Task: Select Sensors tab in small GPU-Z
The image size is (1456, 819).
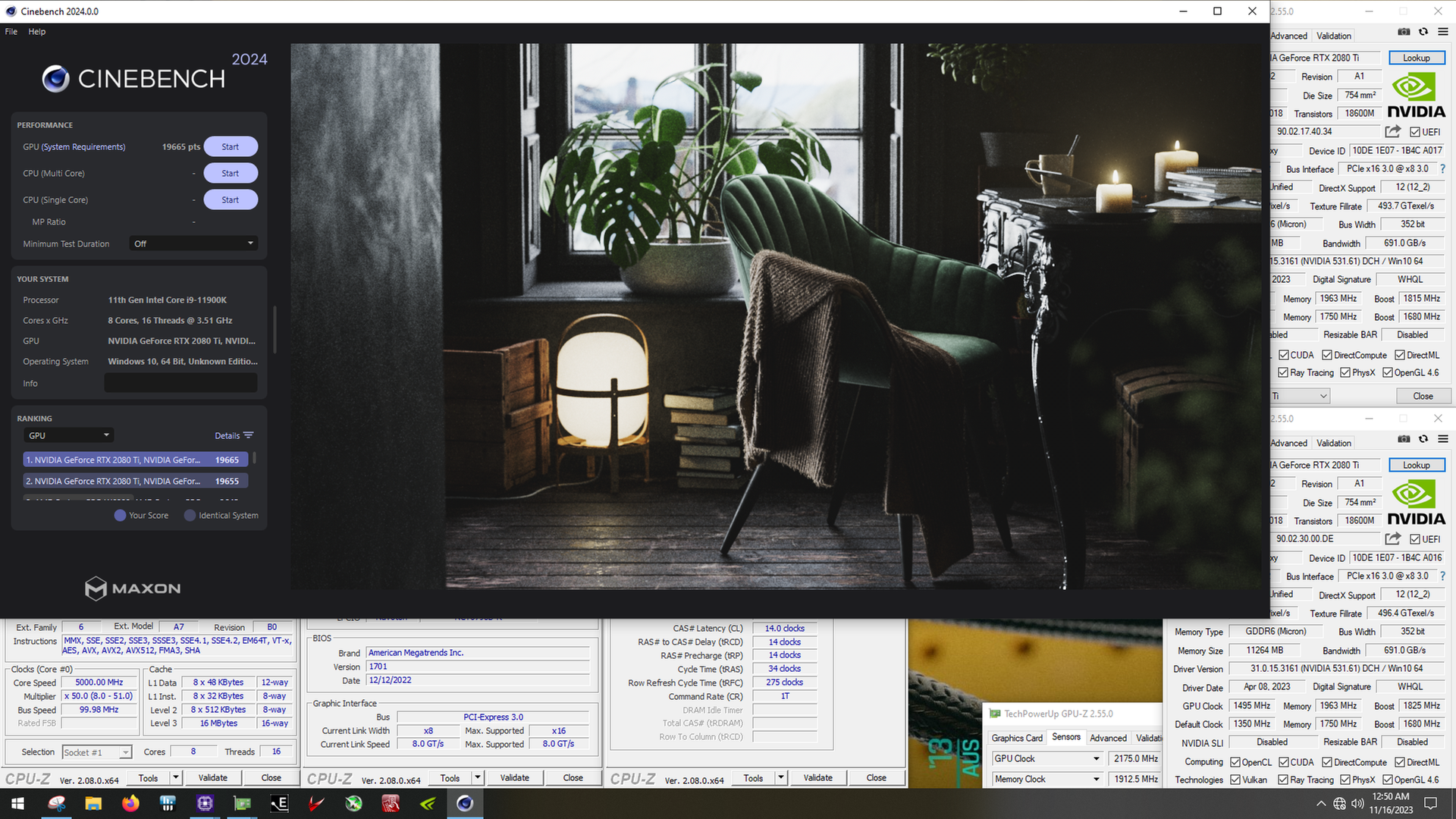Action: pos(1066,737)
